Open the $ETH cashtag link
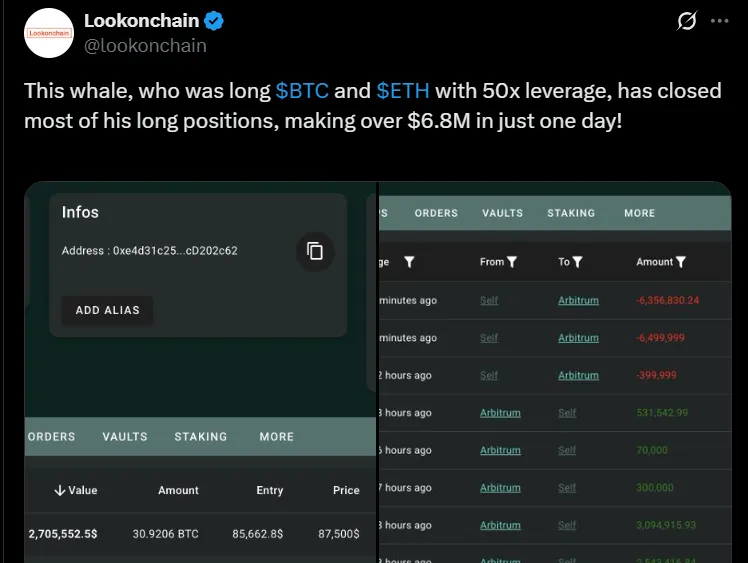This screenshot has width=748, height=563. coord(403,91)
